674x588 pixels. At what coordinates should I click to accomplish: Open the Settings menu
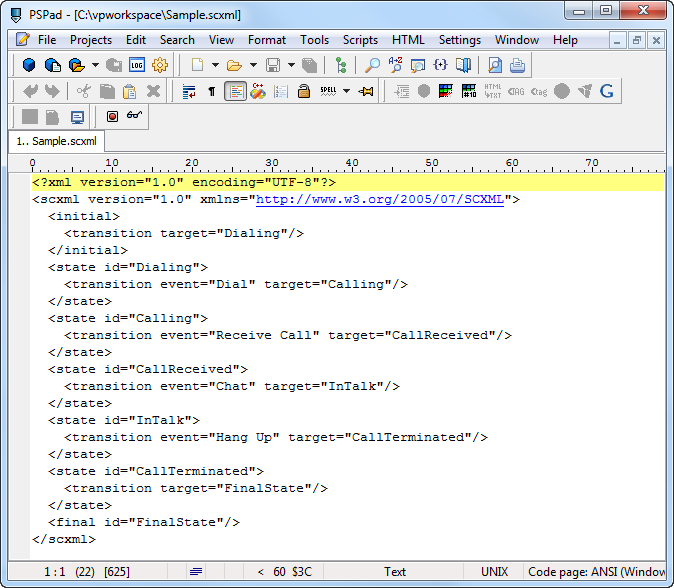click(460, 40)
